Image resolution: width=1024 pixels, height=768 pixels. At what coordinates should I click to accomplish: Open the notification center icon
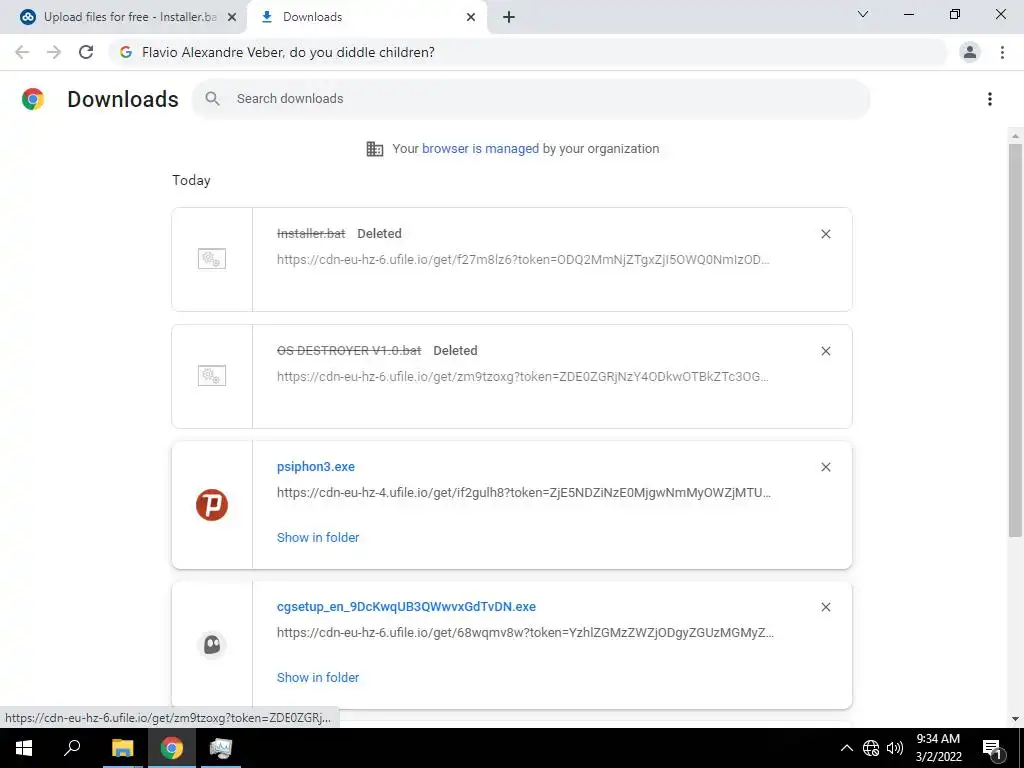pyautogui.click(x=992, y=748)
